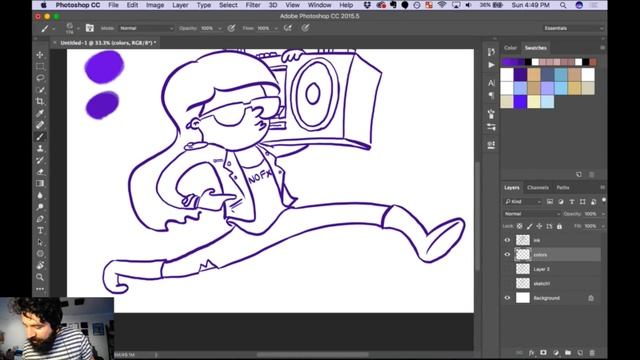Viewport: 640px width, 360px height.
Task: Open the Layers panel Fill dropdown
Action: [603, 226]
